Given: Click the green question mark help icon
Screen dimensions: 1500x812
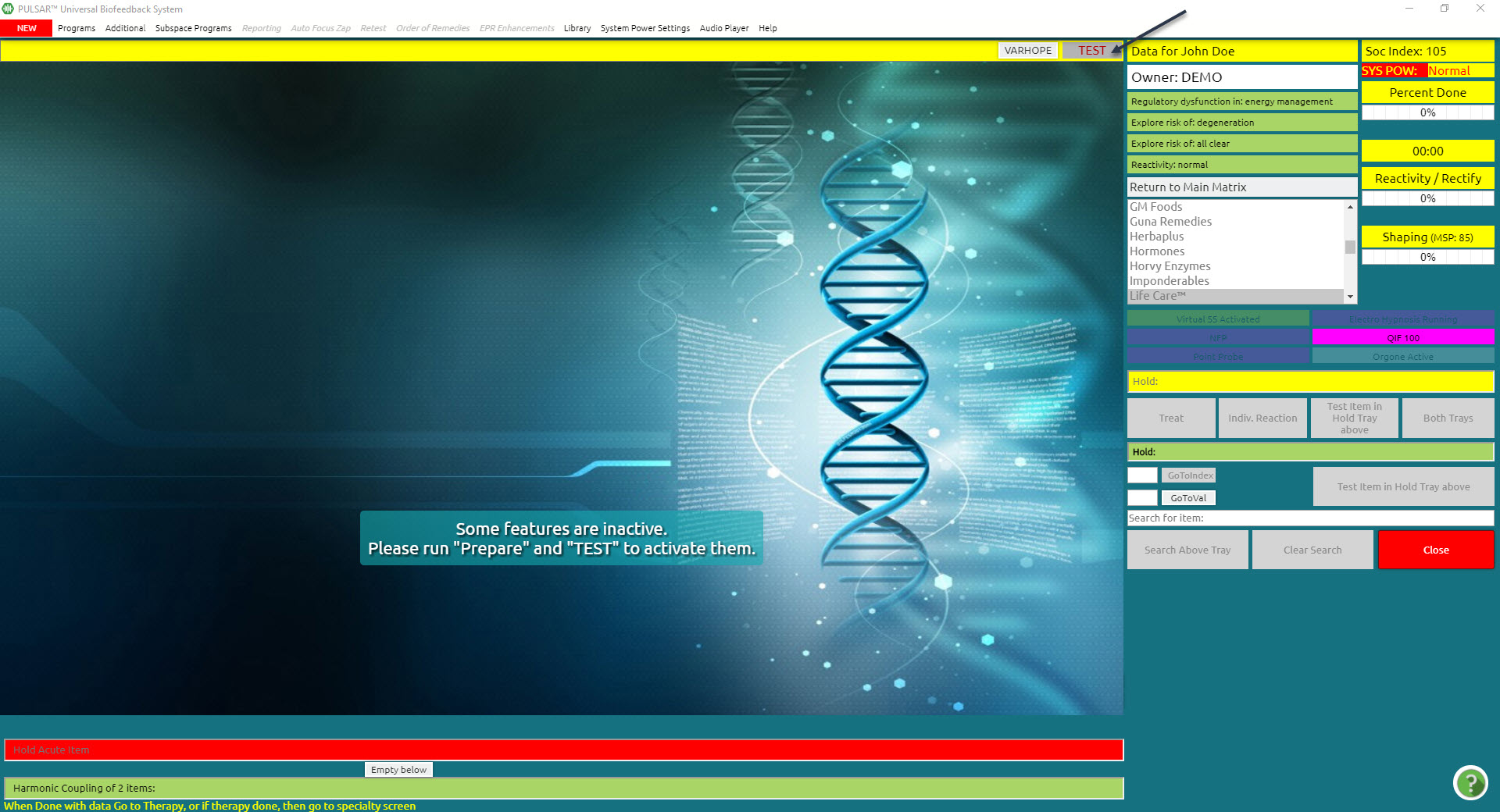Looking at the screenshot, I should pos(1471,783).
